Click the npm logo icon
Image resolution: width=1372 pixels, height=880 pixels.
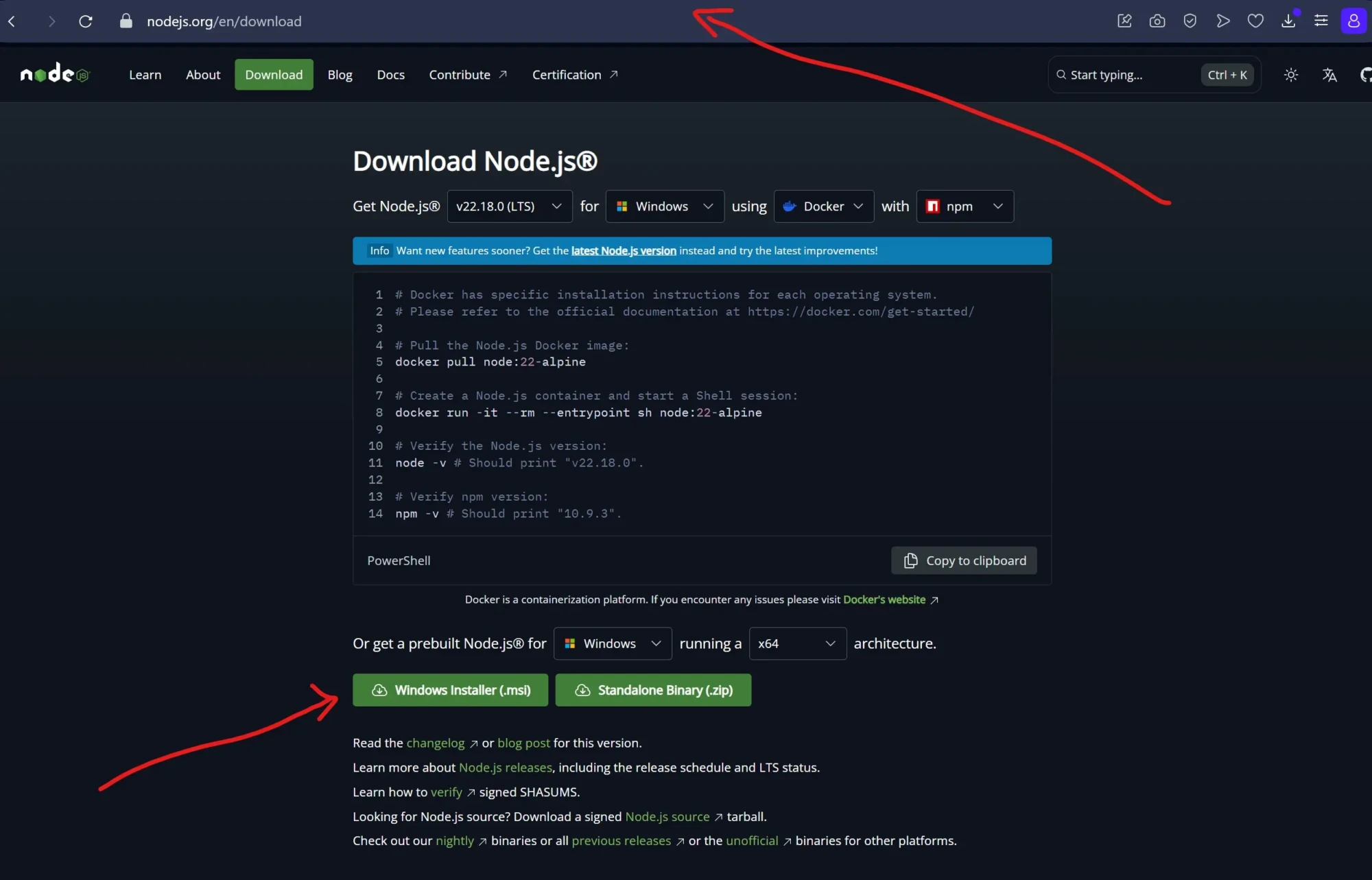(933, 206)
